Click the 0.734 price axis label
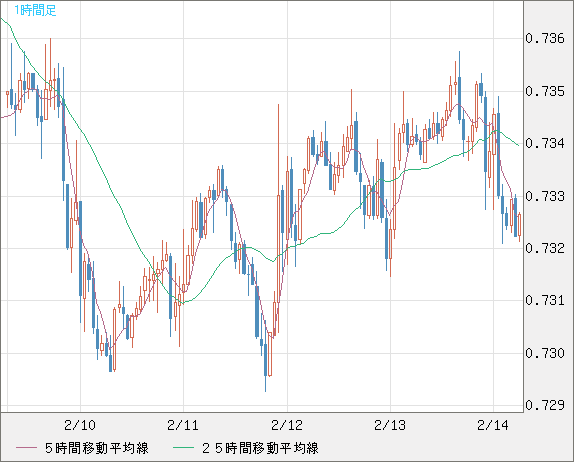The height and width of the screenshot is (462, 574). pyautogui.click(x=545, y=144)
